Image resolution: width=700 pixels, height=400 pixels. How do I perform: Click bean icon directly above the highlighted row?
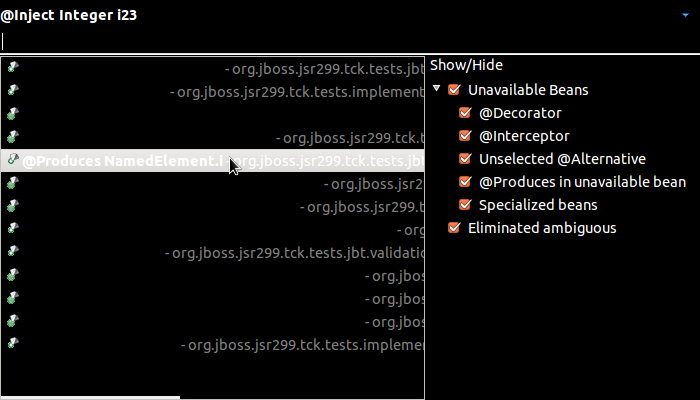pyautogui.click(x=12, y=137)
